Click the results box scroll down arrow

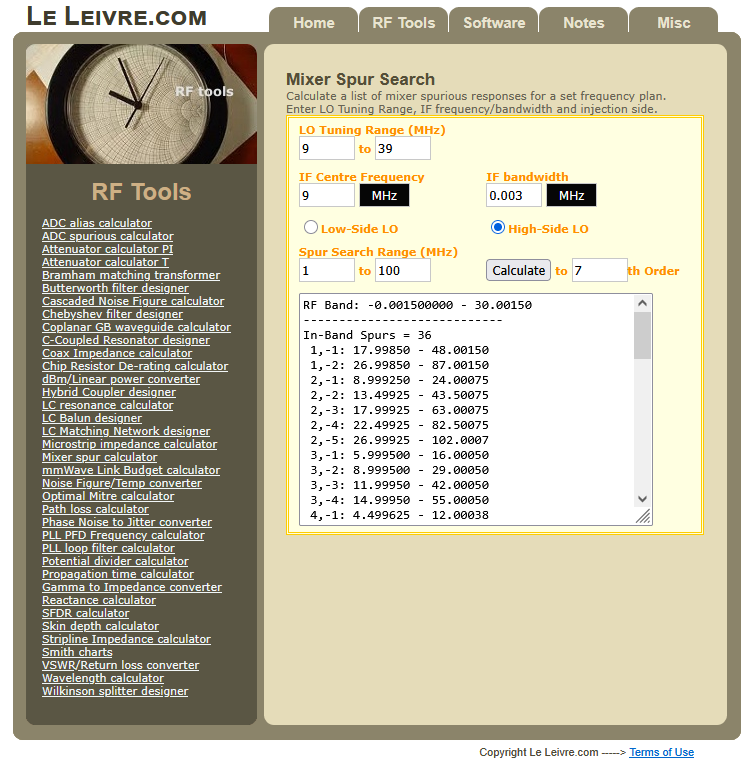pos(642,499)
